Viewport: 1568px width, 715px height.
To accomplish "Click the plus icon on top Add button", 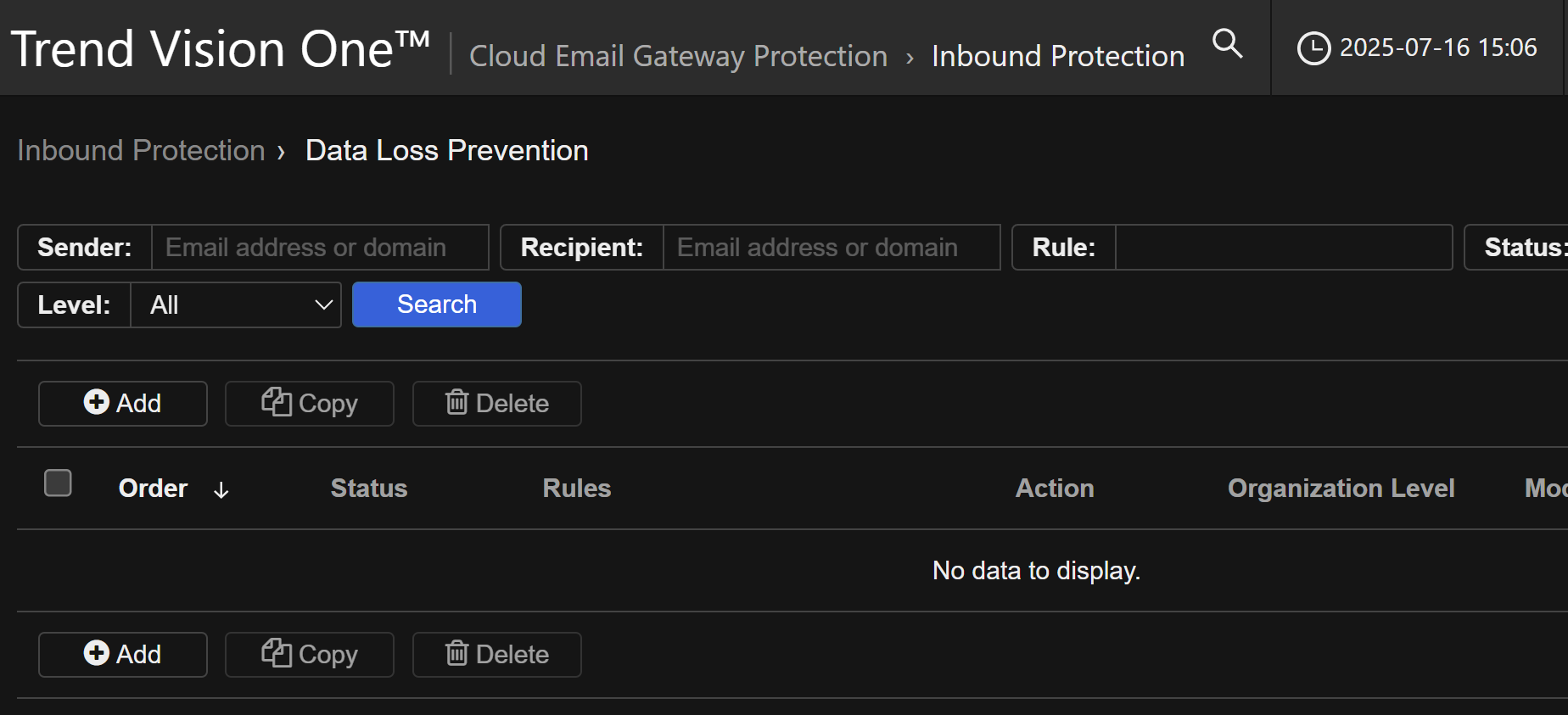I will 97,402.
